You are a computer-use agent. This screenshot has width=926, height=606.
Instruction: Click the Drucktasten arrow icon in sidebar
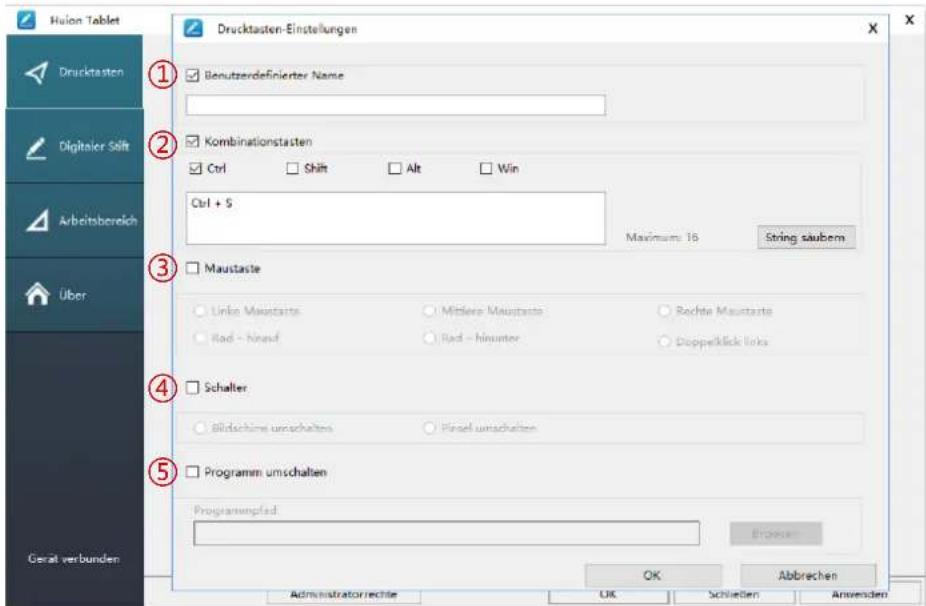(37, 72)
